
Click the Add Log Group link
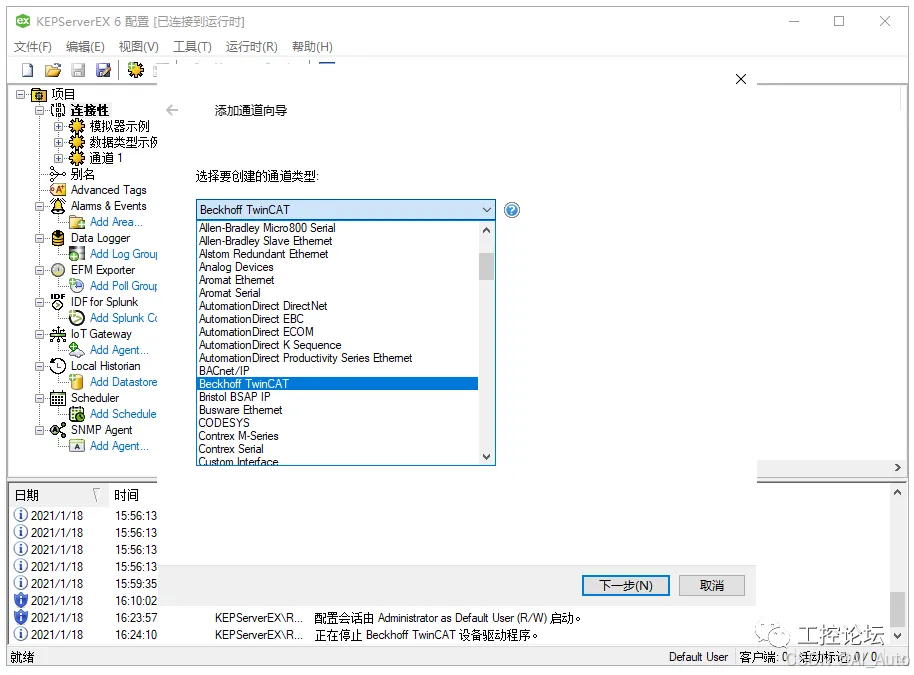(124, 254)
